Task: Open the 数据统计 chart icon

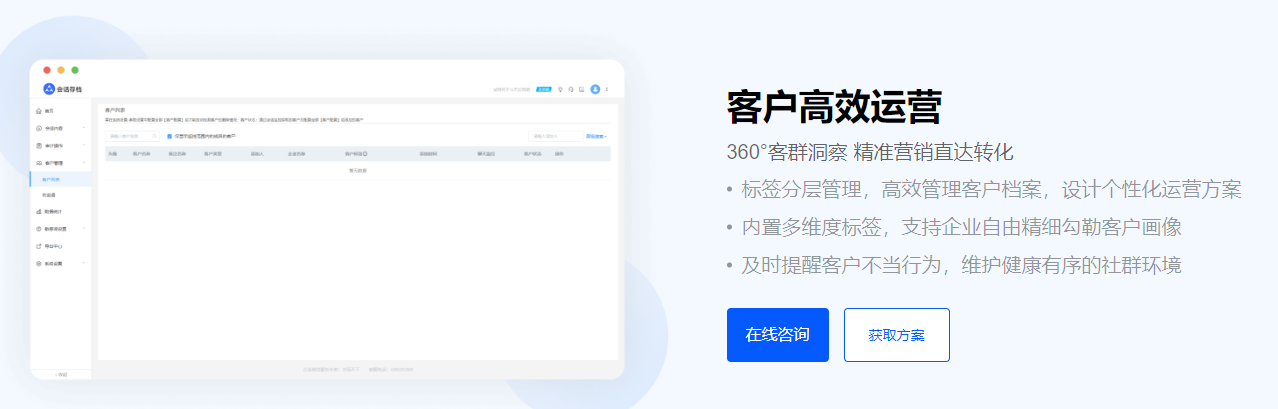Action: point(39,212)
